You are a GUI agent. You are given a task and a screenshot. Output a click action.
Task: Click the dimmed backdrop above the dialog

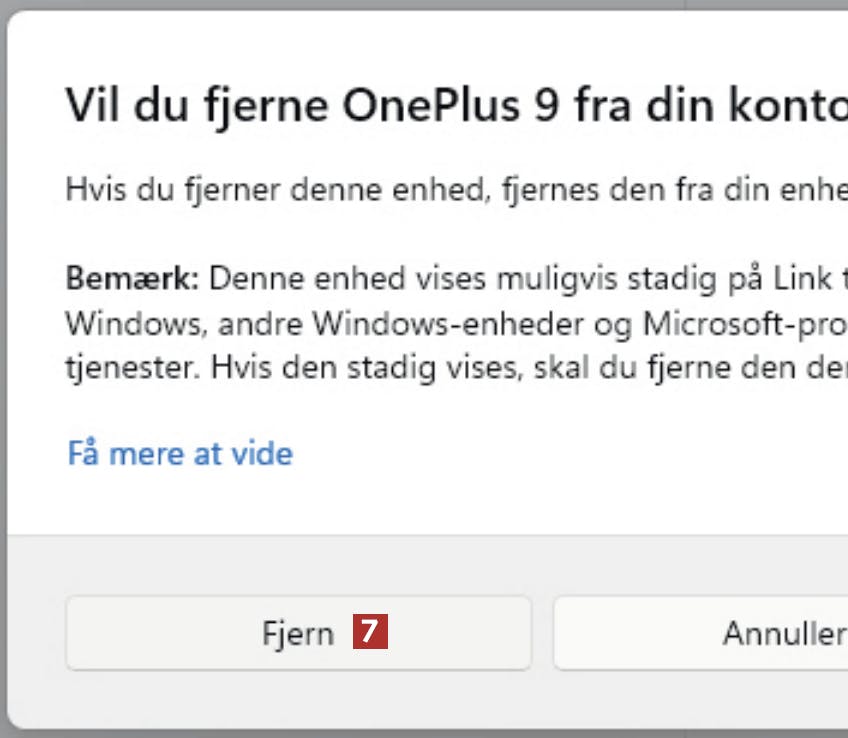pos(400,5)
